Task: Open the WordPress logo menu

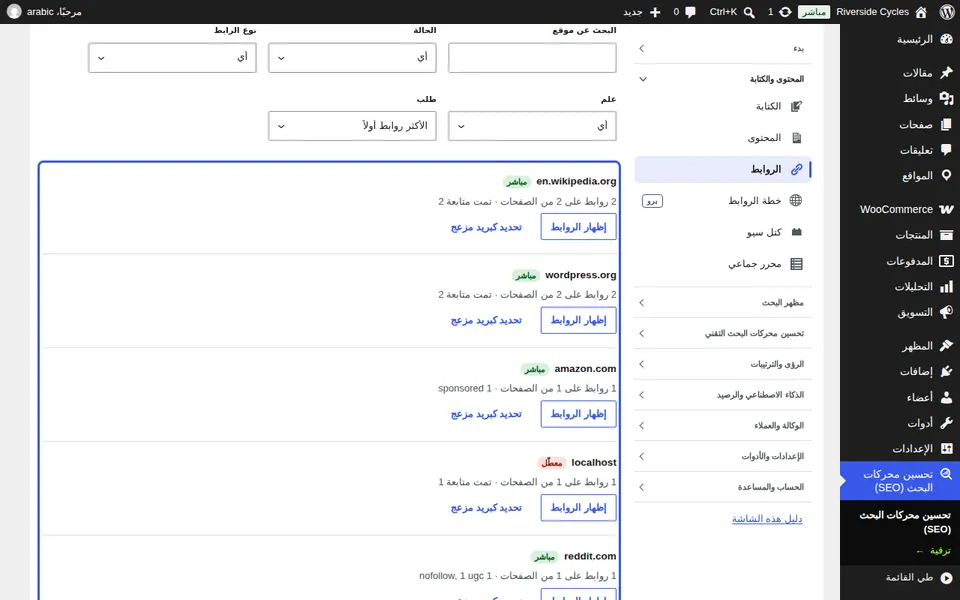Action: pyautogui.click(x=947, y=12)
